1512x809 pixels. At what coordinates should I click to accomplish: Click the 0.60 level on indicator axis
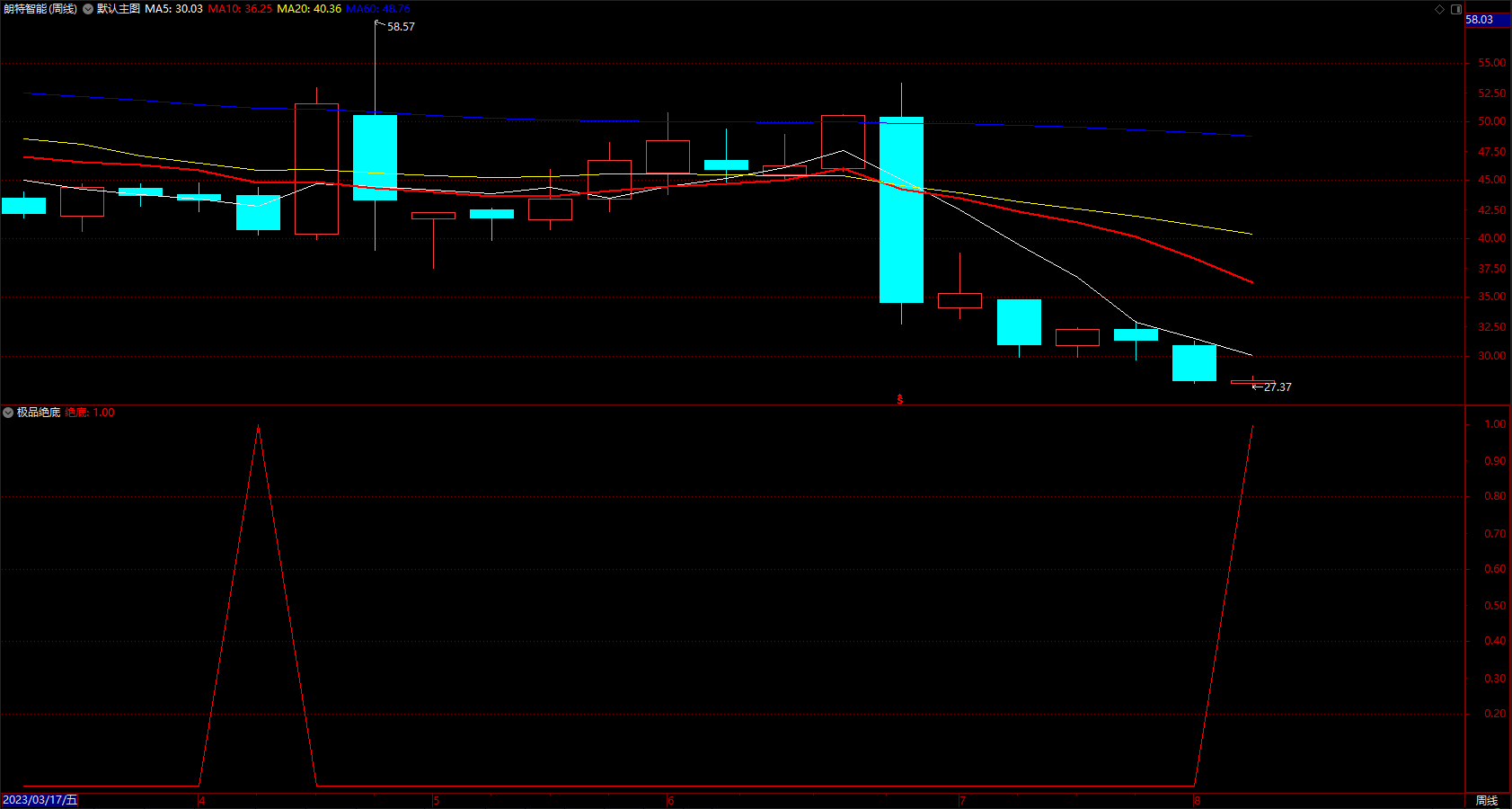(1495, 569)
